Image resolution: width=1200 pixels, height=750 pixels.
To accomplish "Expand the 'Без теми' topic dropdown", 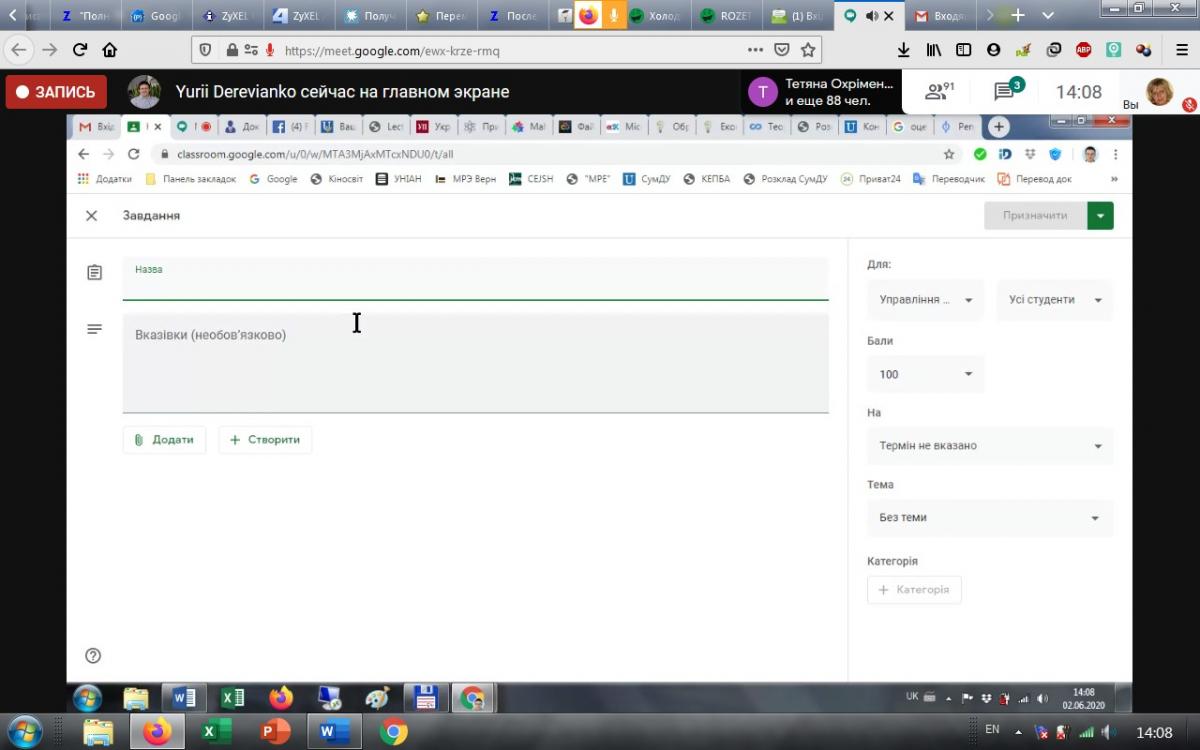I will tap(989, 518).
